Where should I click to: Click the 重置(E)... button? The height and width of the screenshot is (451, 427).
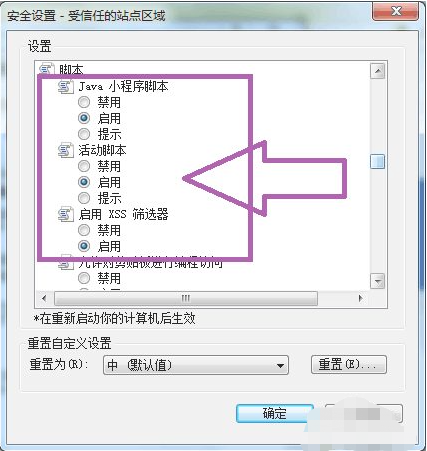click(349, 365)
